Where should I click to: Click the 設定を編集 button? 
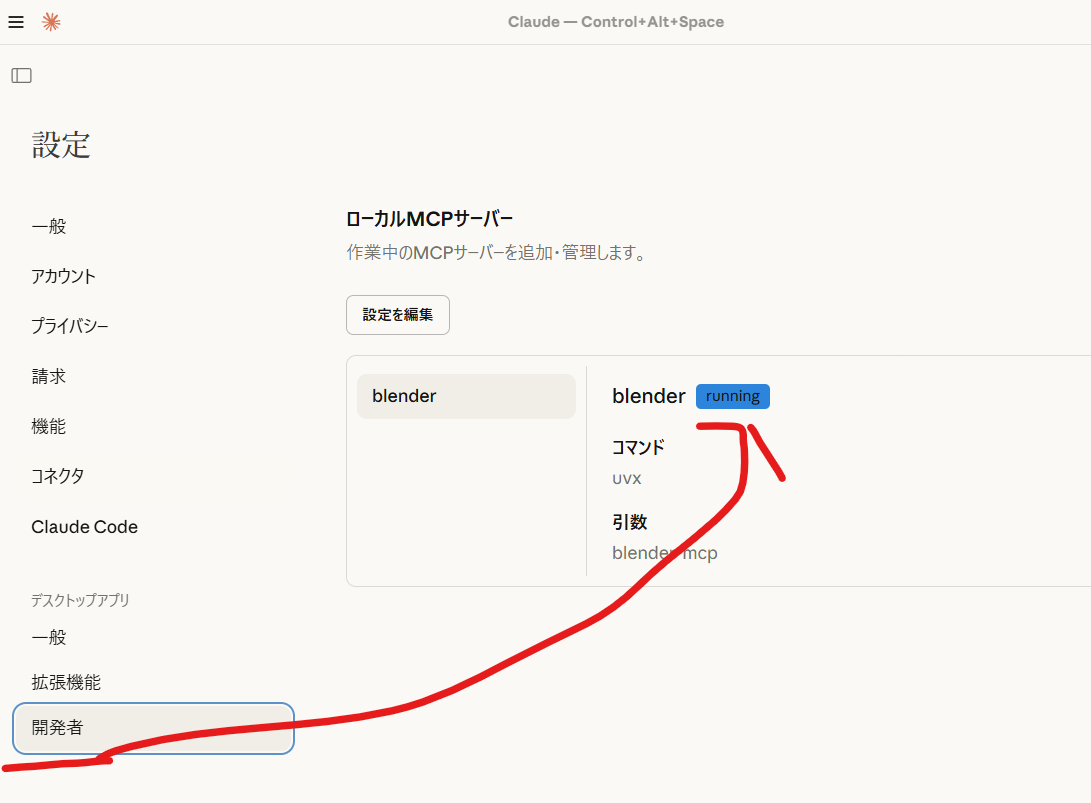398,315
